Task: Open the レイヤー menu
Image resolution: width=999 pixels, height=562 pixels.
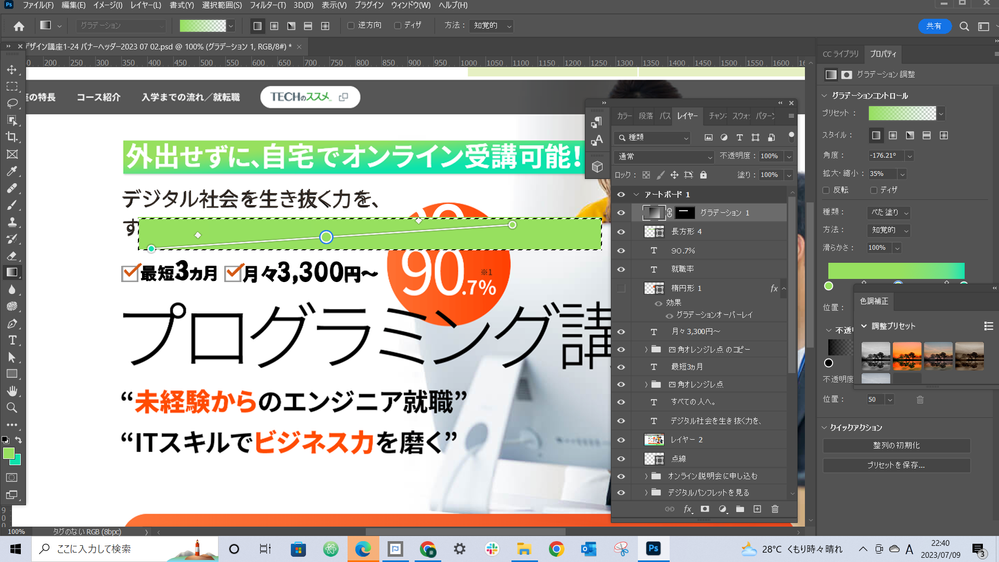Action: click(x=145, y=5)
